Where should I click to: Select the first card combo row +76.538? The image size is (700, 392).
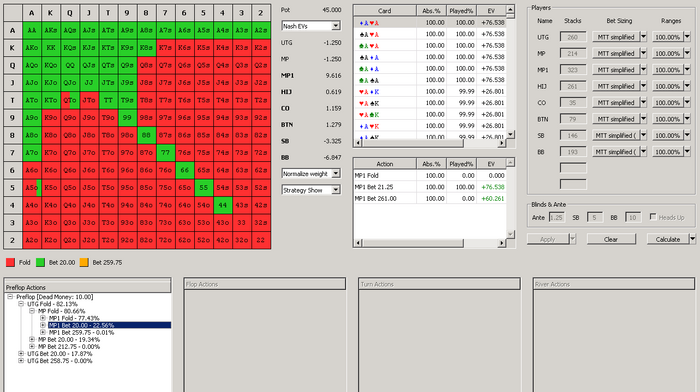click(x=429, y=22)
